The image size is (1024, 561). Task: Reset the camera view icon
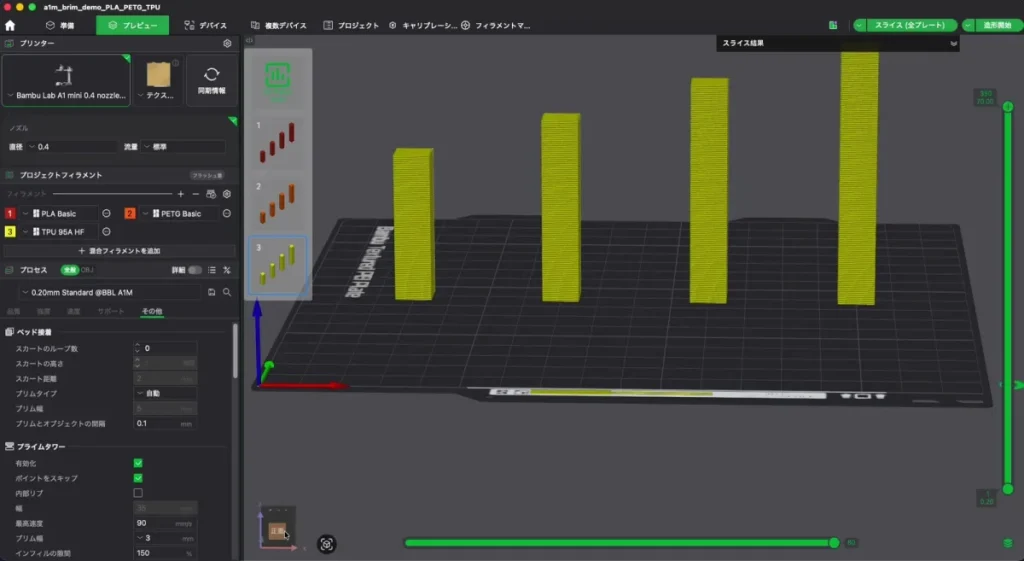point(327,544)
